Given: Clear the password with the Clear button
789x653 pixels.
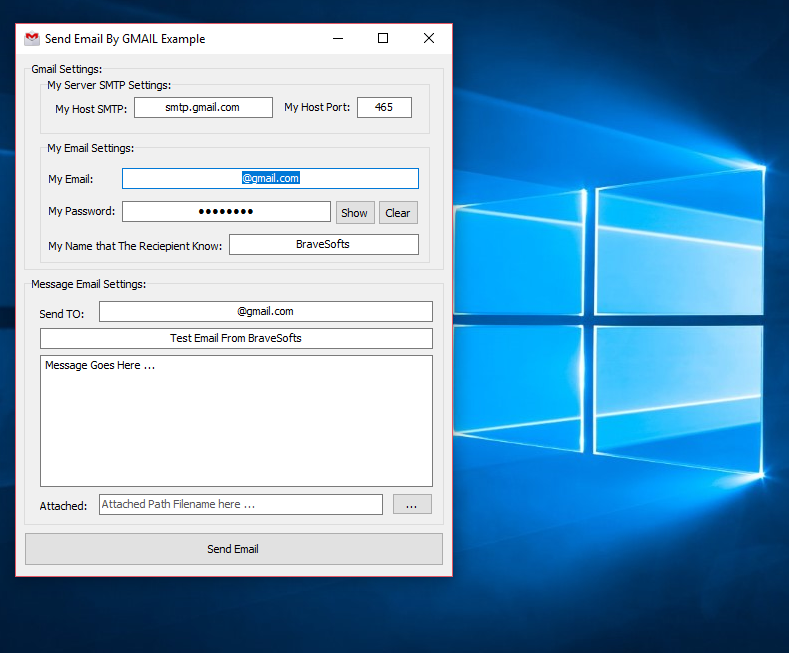Looking at the screenshot, I should (x=398, y=213).
